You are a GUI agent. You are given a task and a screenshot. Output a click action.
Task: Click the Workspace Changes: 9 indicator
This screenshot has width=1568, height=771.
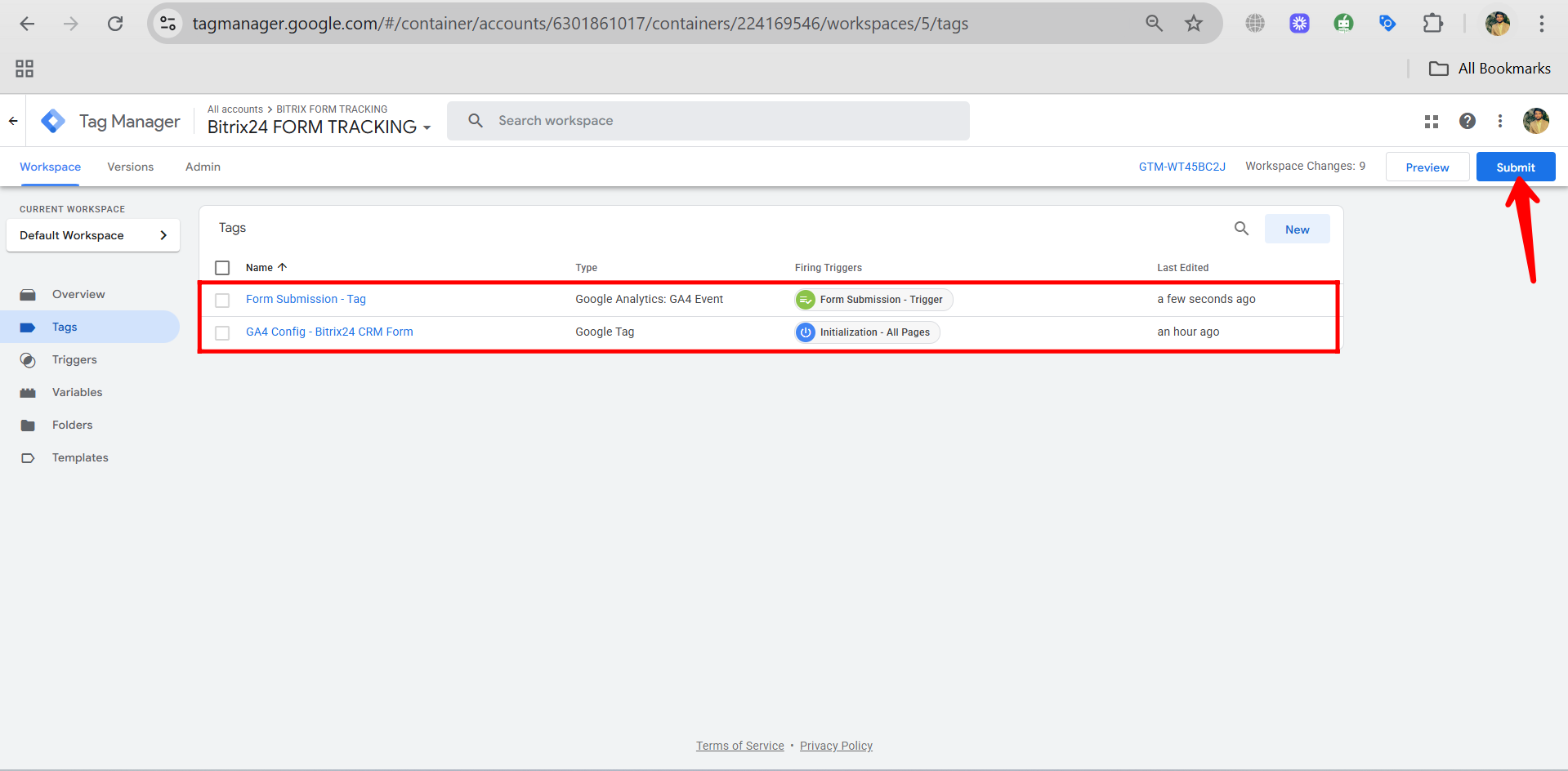click(x=1305, y=167)
